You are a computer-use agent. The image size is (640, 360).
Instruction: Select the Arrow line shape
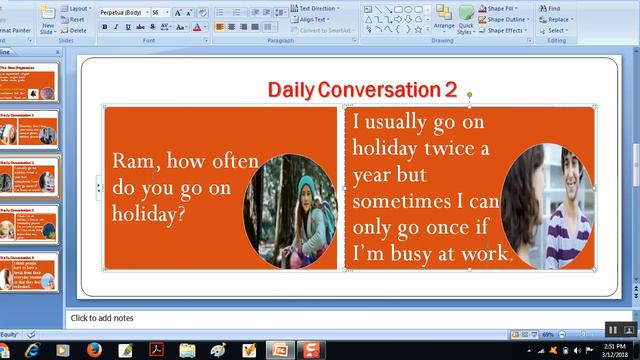click(389, 9)
